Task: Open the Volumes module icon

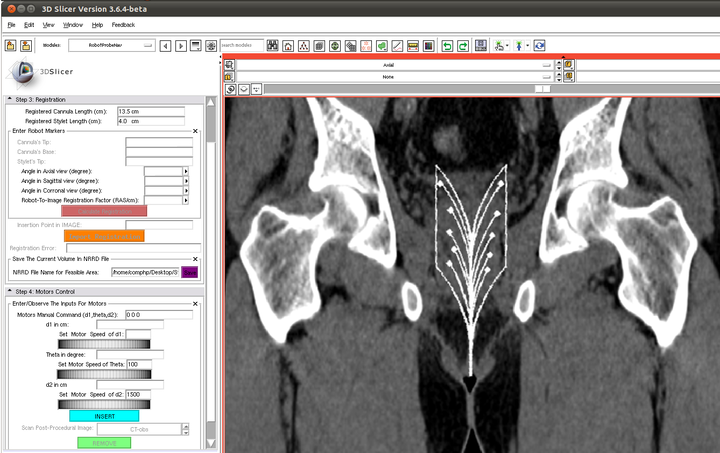Action: click(x=319, y=46)
